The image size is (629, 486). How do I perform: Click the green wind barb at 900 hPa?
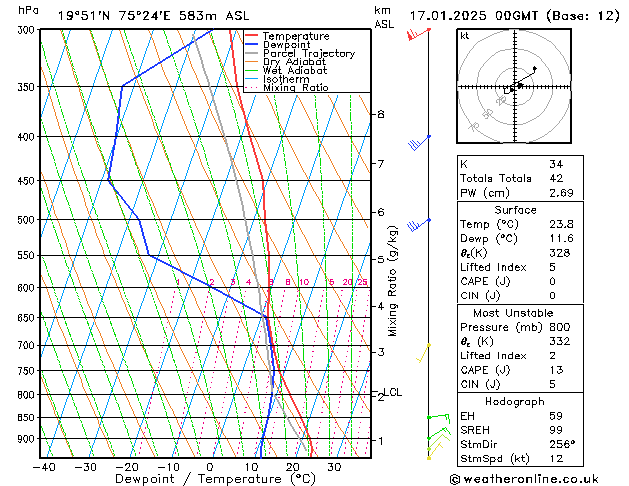coord(438,433)
